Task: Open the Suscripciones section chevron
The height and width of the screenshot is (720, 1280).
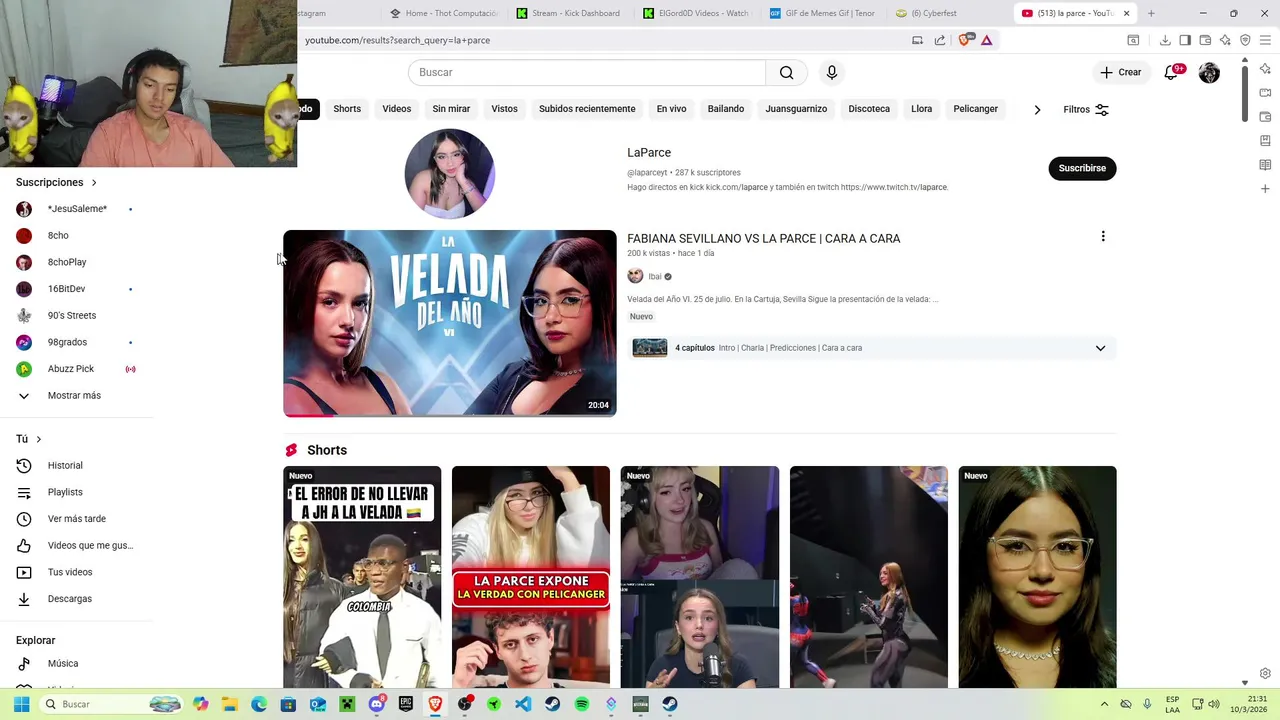Action: click(94, 183)
